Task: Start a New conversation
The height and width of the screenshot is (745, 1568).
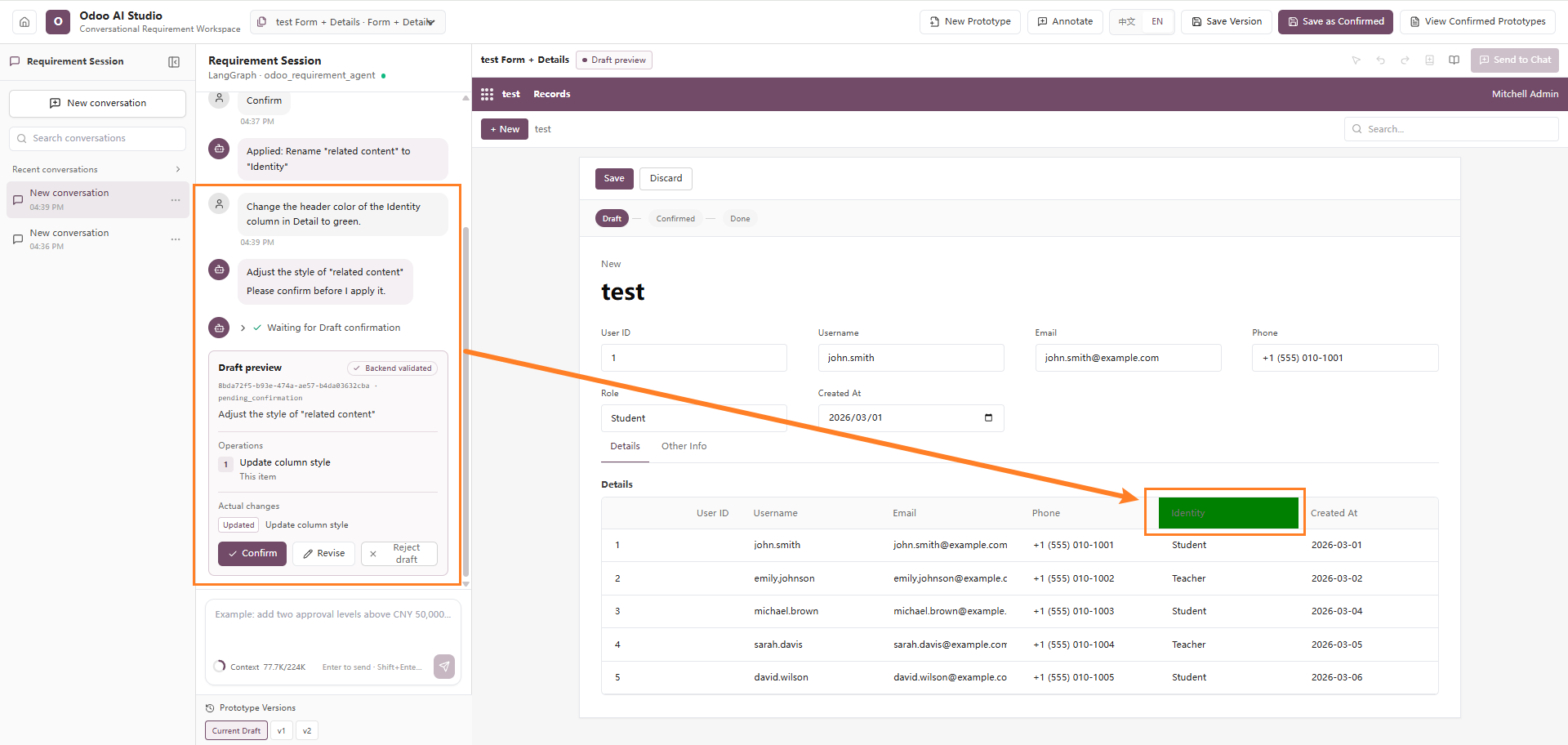Action: [x=98, y=104]
